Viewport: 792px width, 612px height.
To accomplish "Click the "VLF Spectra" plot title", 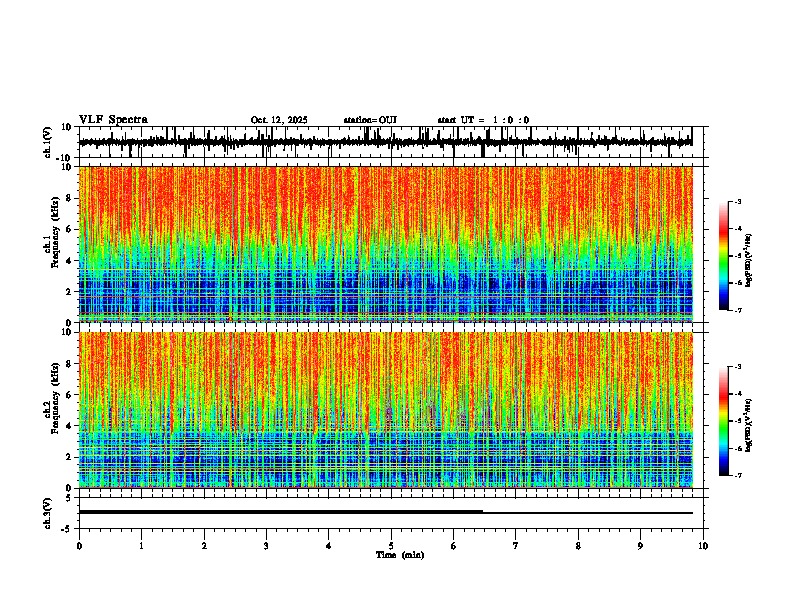I will pos(113,120).
